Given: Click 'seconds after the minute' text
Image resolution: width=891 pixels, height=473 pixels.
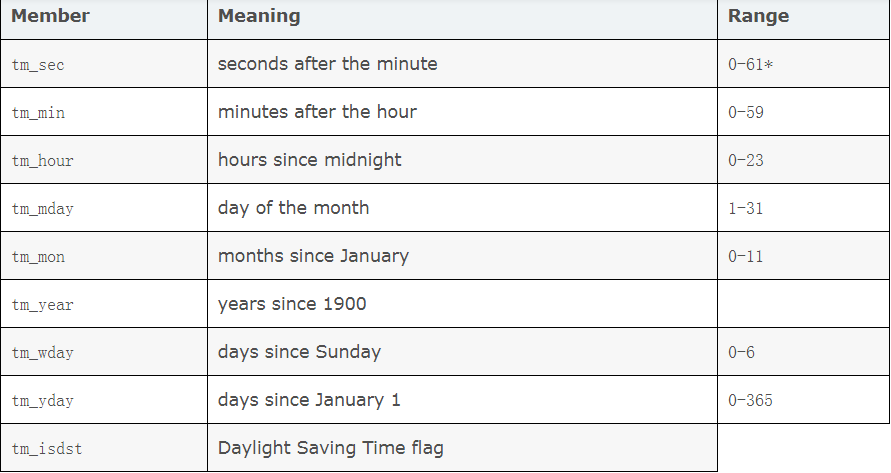Looking at the screenshot, I should click(x=327, y=64).
